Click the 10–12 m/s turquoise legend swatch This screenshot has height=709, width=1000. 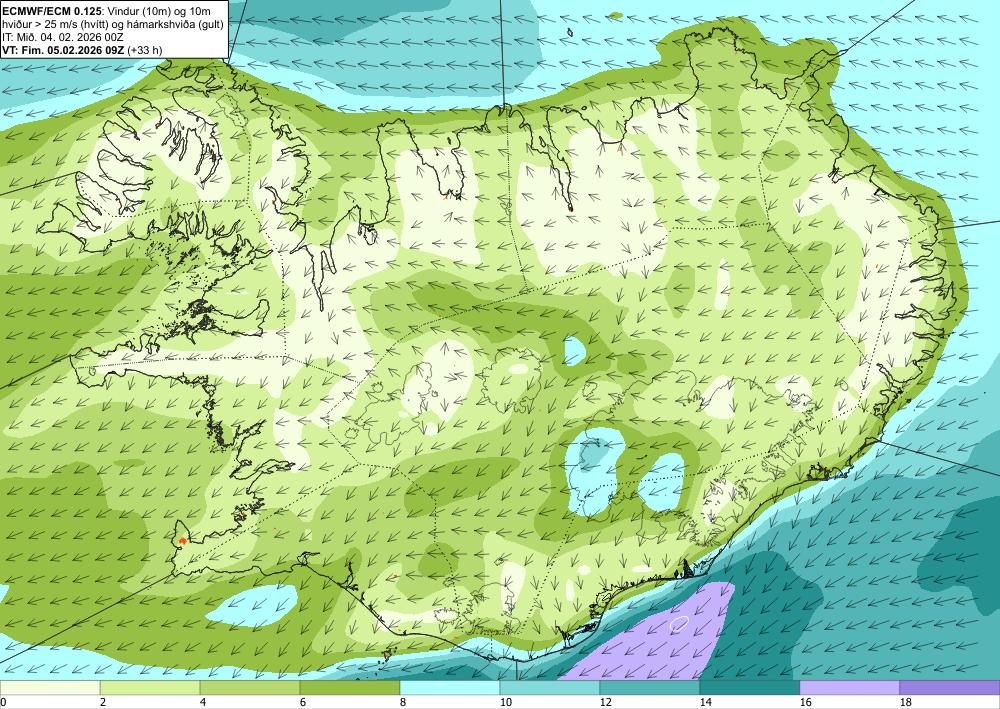click(550, 687)
